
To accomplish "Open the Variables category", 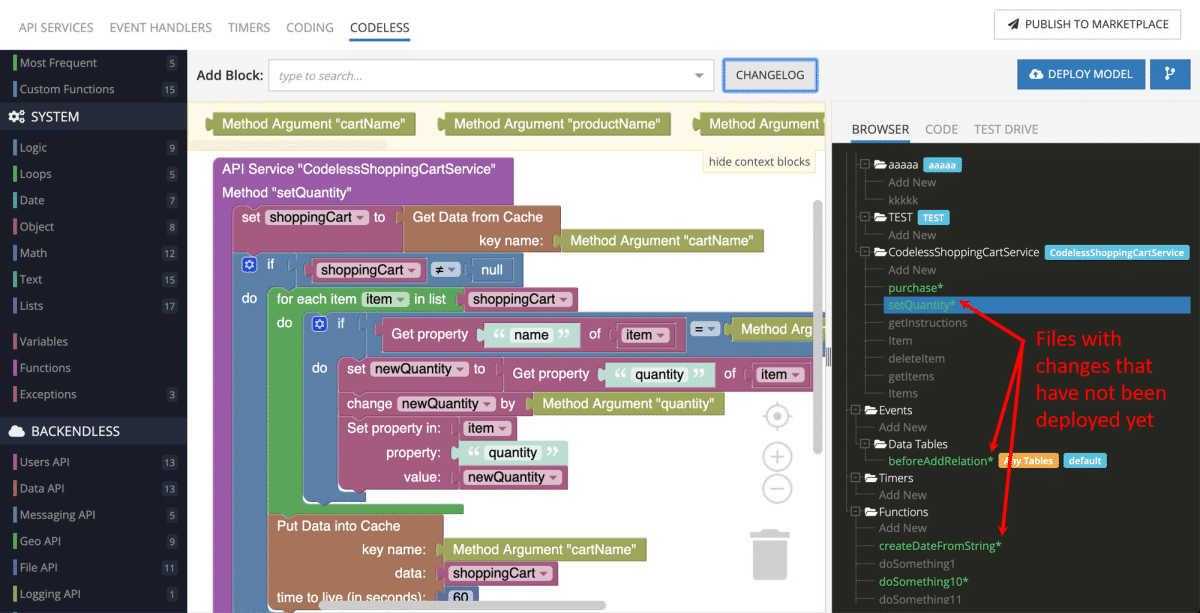I will [x=93, y=341].
